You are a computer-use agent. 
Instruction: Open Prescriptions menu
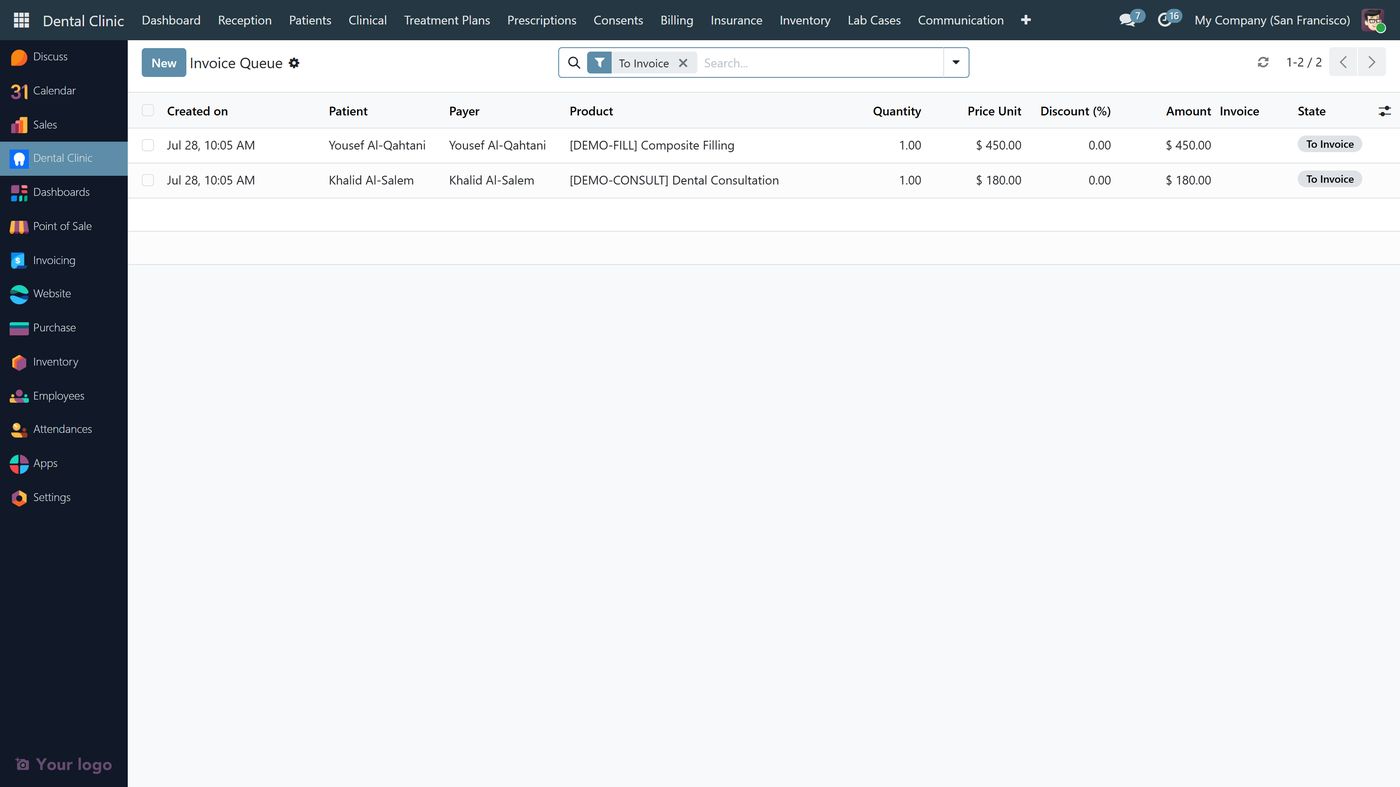coord(542,20)
